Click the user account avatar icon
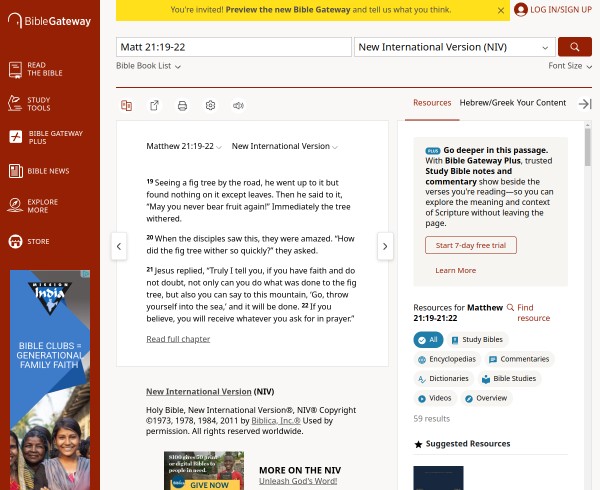This screenshot has height=490, width=600. (x=520, y=10)
